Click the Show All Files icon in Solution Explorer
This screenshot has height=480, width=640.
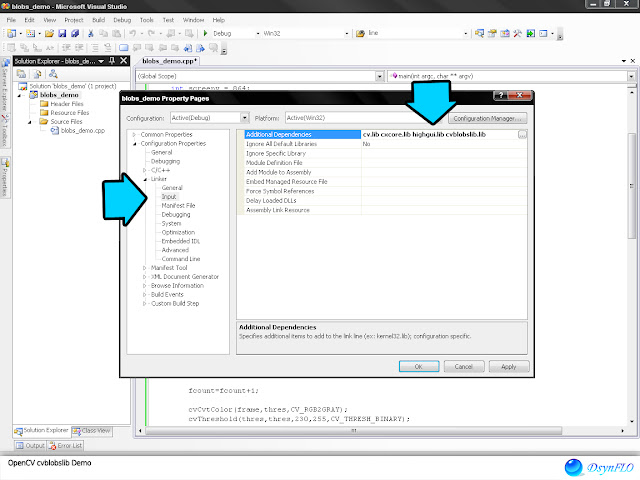[x=37, y=74]
